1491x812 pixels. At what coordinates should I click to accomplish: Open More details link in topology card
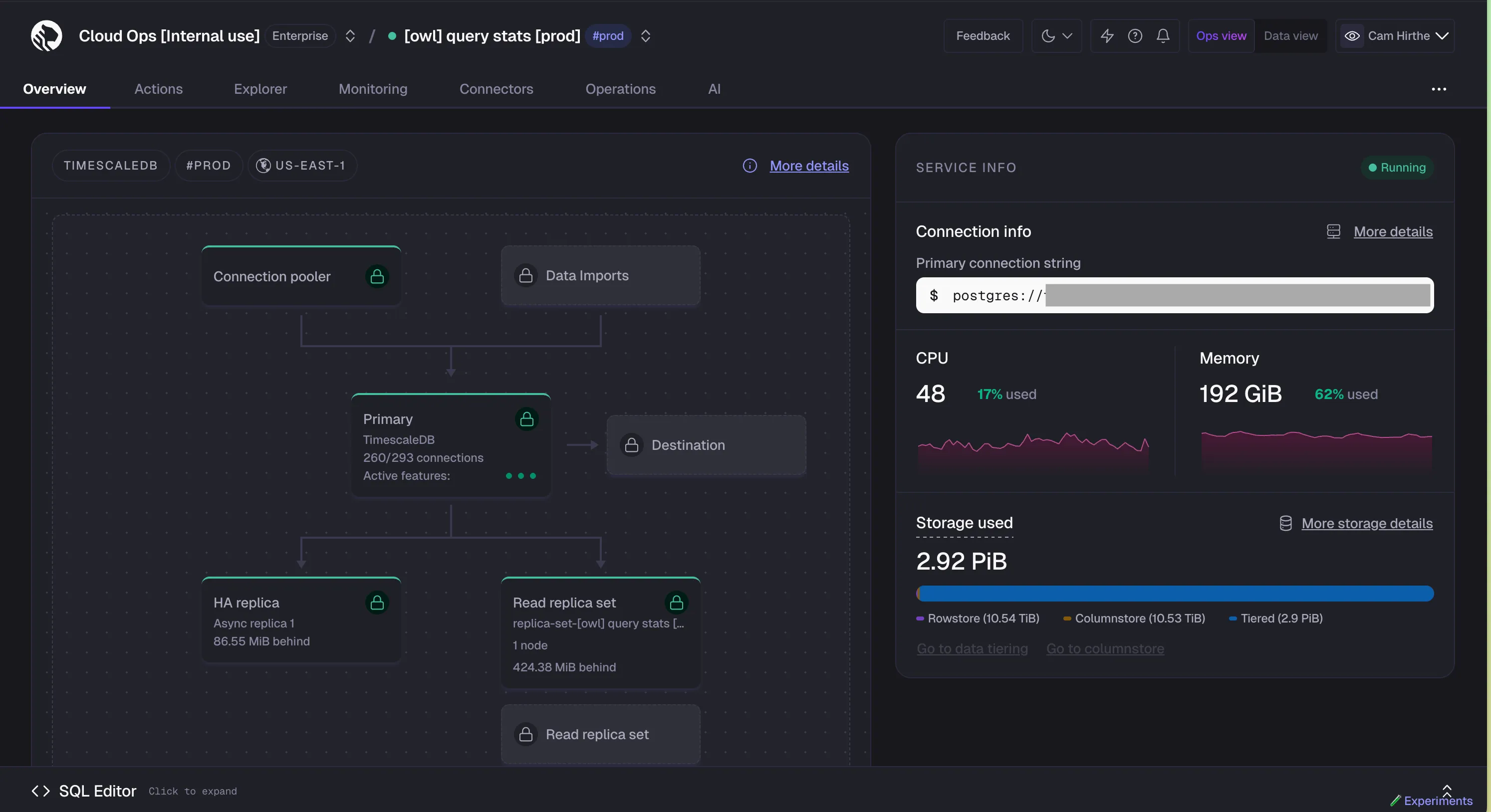tap(808, 166)
